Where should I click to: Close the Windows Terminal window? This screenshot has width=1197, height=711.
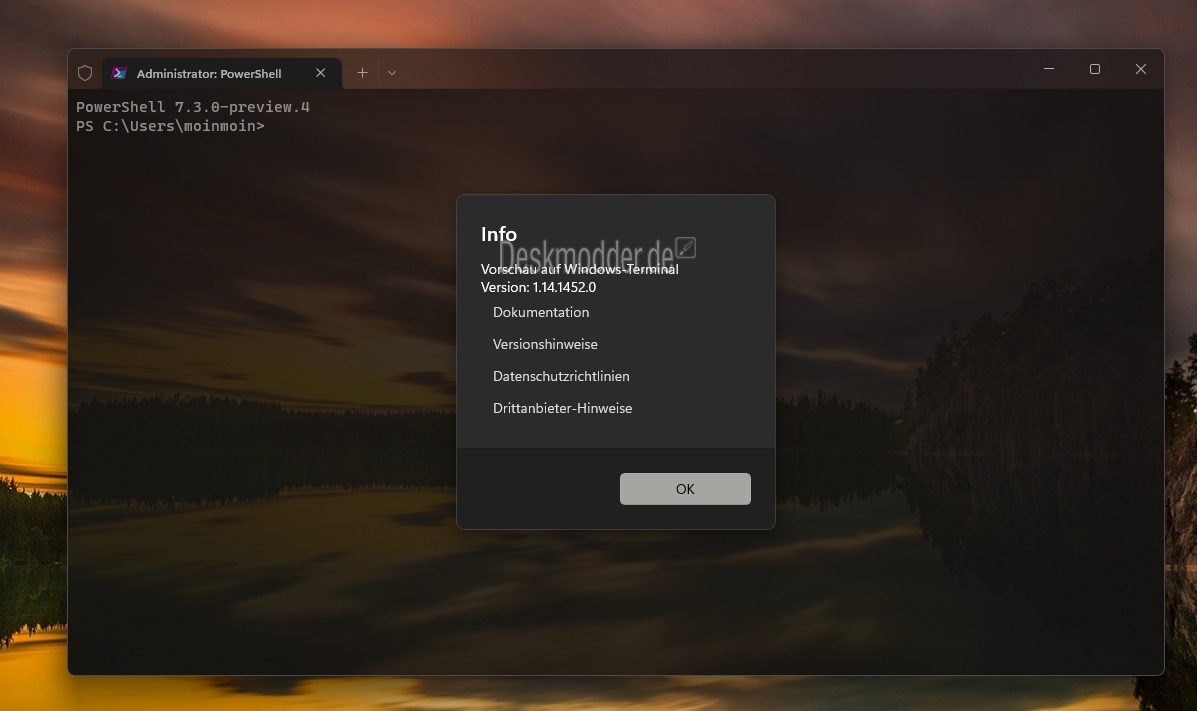1141,69
